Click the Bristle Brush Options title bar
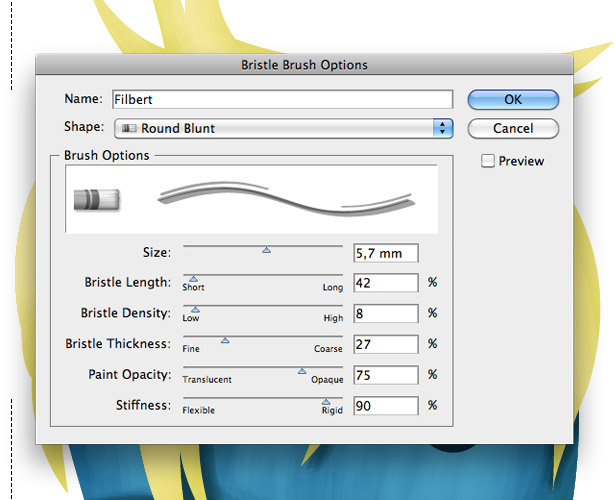The height and width of the screenshot is (500, 615). [x=304, y=64]
